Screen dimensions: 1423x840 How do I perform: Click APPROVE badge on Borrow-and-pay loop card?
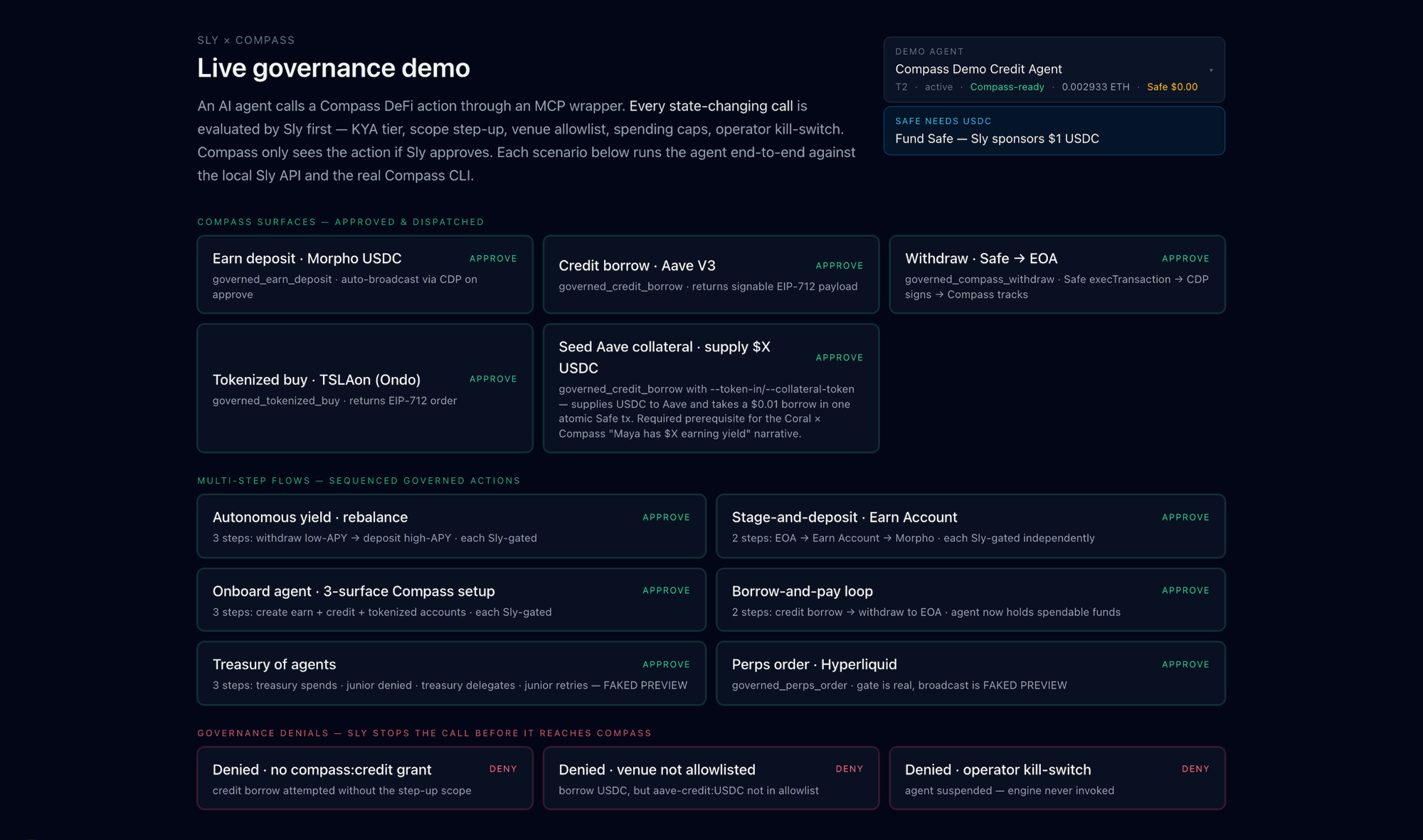pyautogui.click(x=1185, y=591)
